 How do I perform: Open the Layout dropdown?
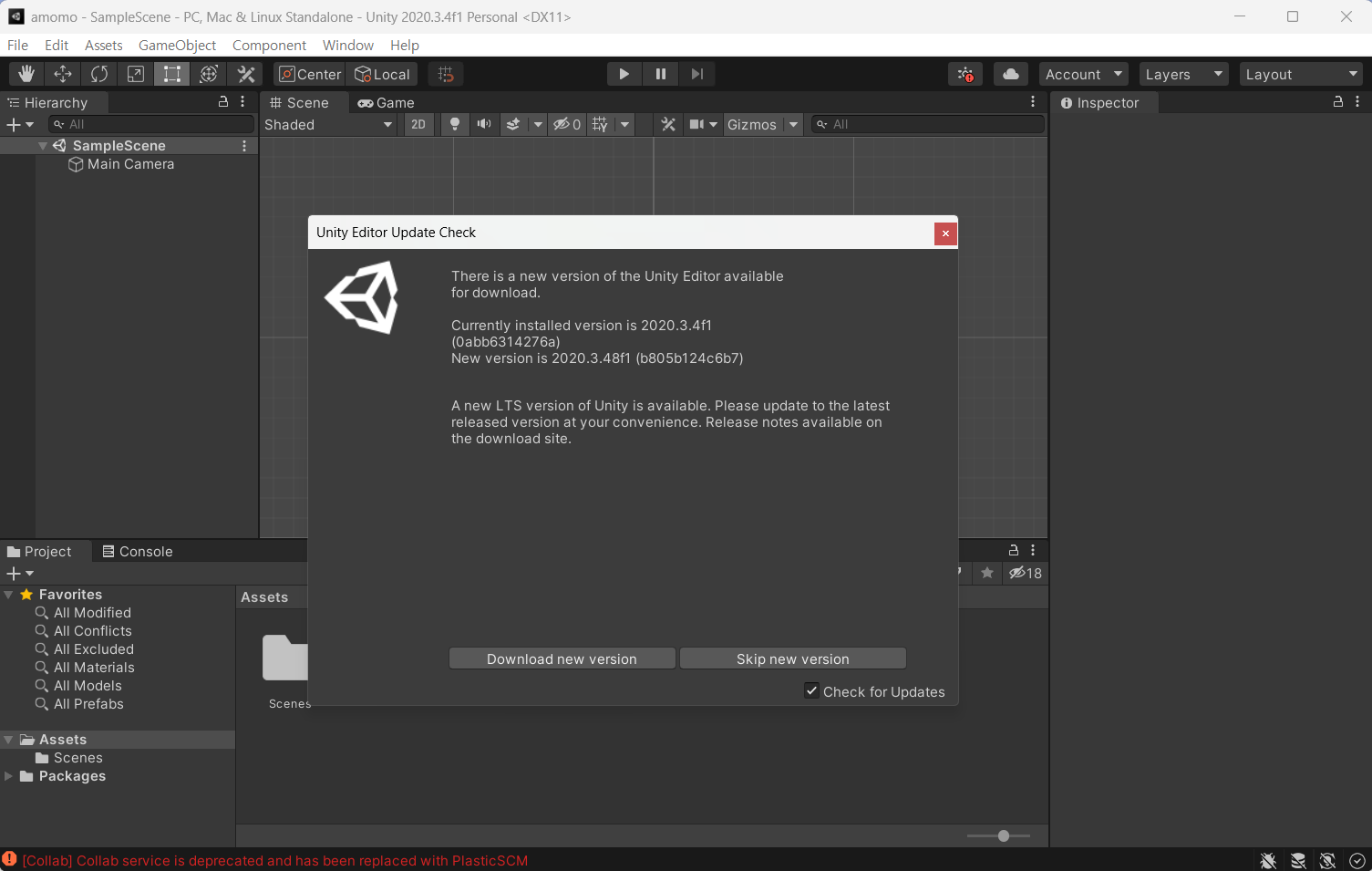click(x=1301, y=74)
